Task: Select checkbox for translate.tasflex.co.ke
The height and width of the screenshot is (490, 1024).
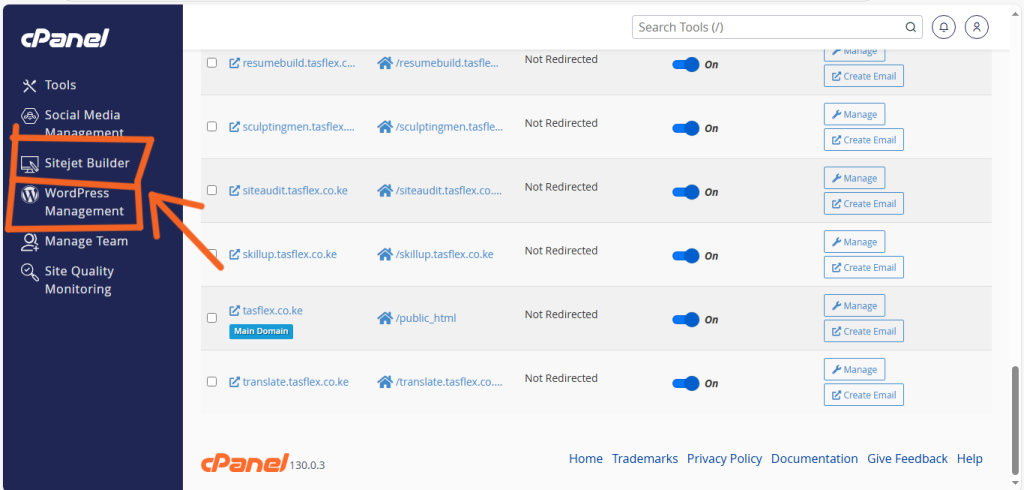Action: tap(212, 382)
